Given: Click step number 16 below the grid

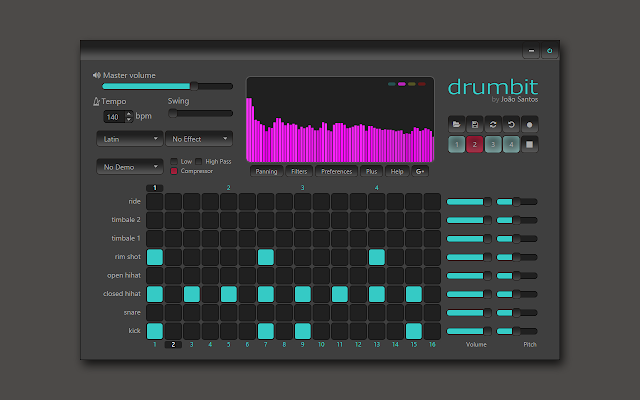Looking at the screenshot, I should click(x=432, y=345).
